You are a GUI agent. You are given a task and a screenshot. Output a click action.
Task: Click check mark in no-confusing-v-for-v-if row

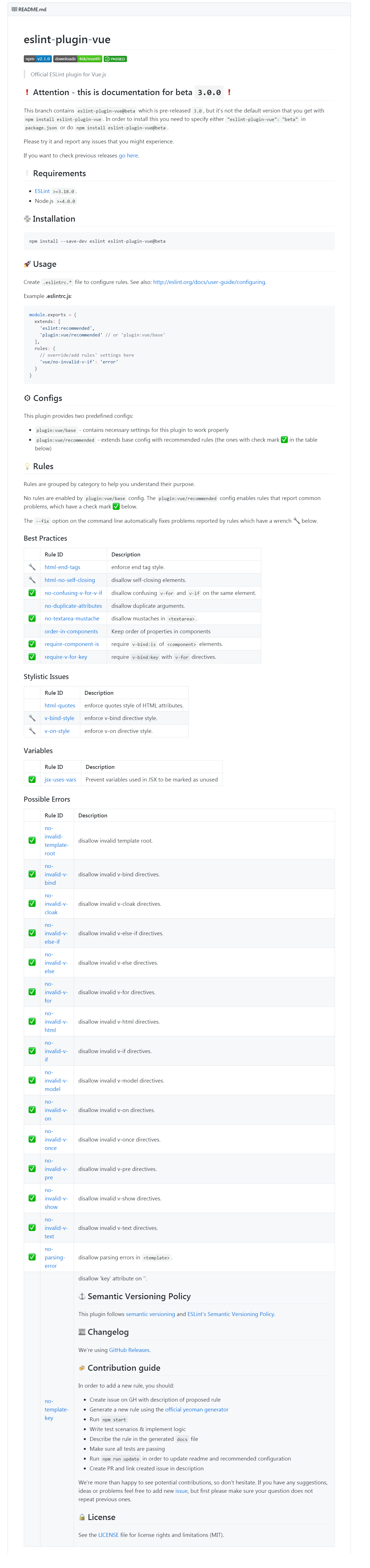tap(32, 593)
